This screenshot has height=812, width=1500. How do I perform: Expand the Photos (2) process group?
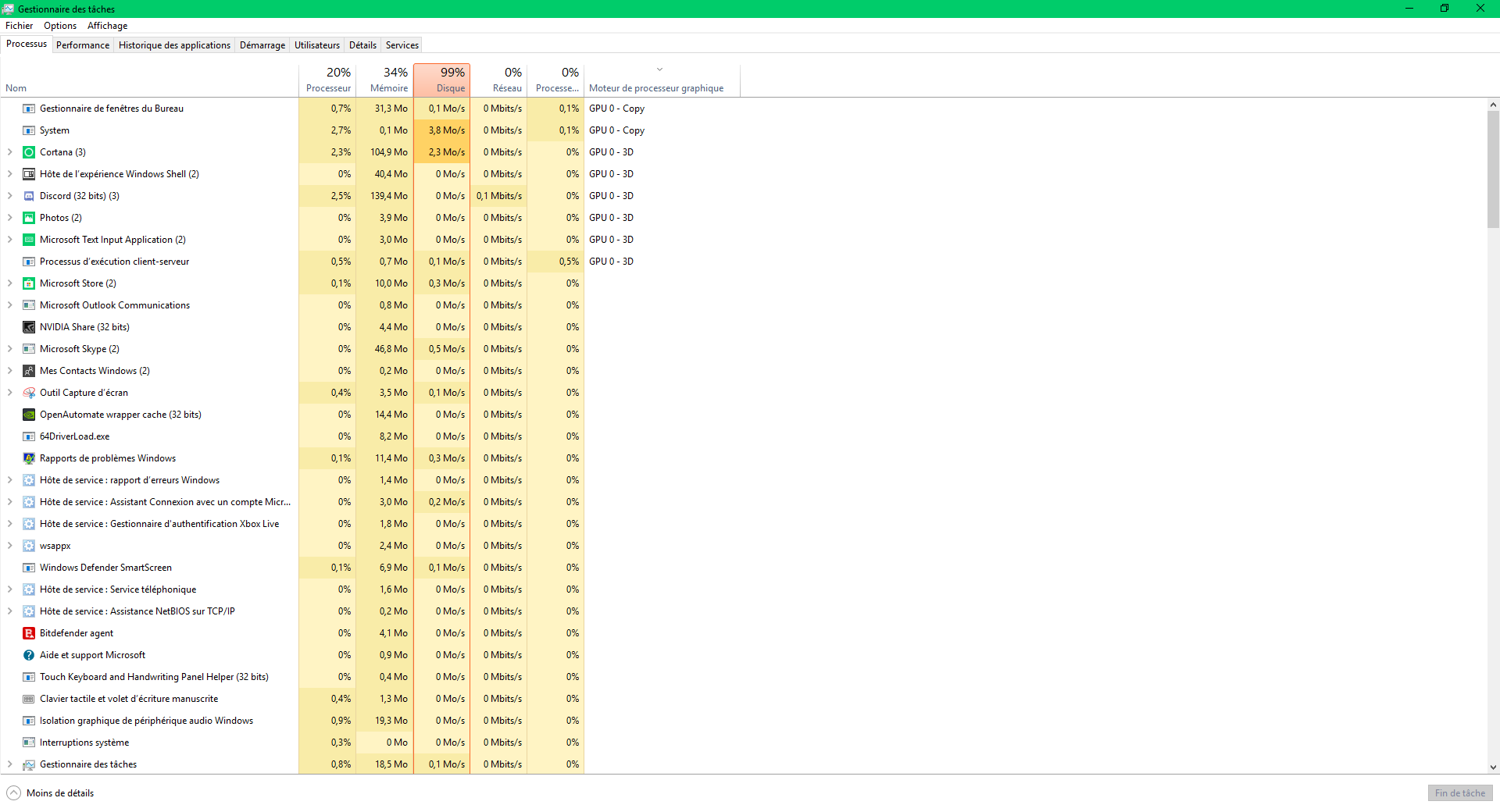(9, 218)
